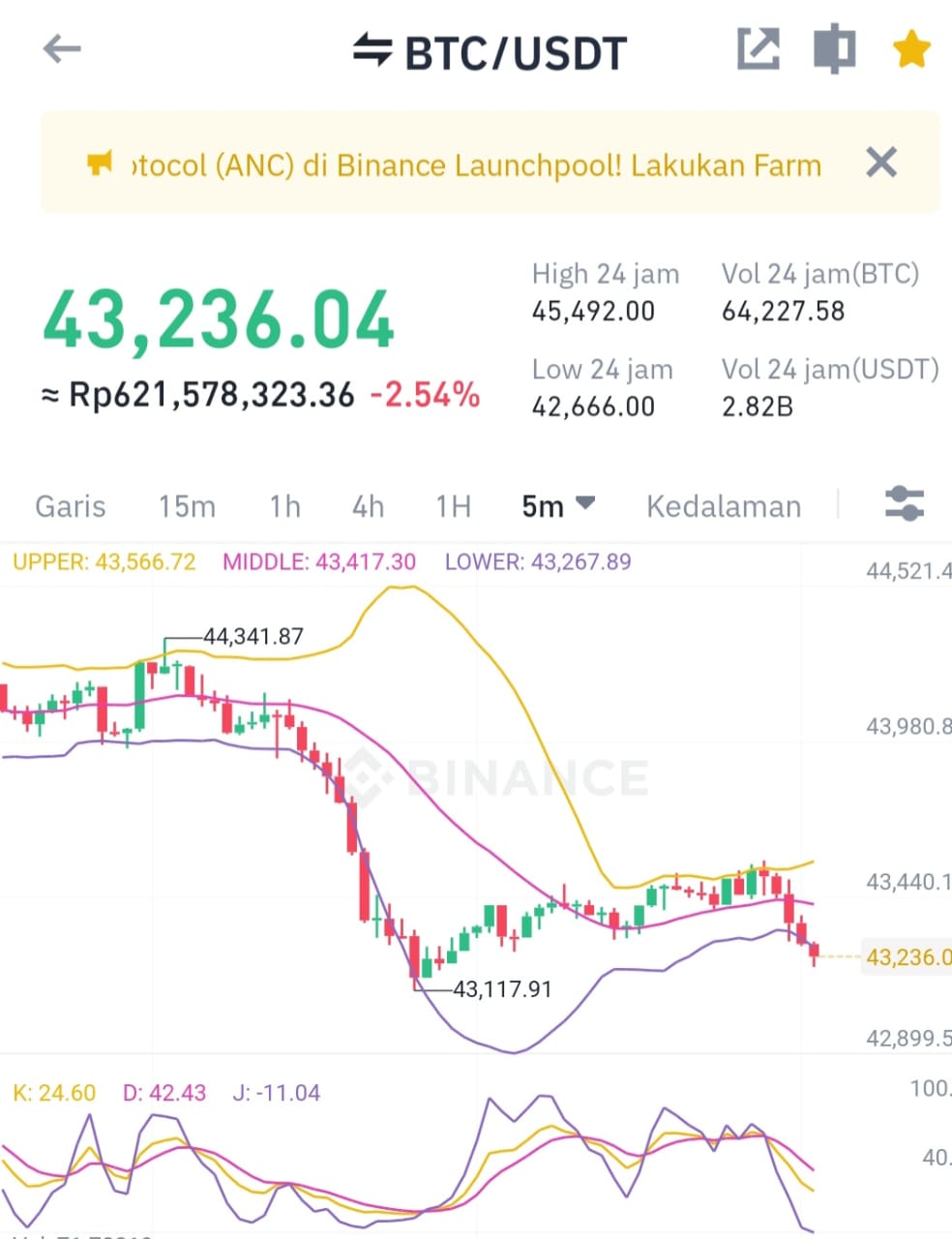Tap the 43,236.04 current price

[219, 320]
